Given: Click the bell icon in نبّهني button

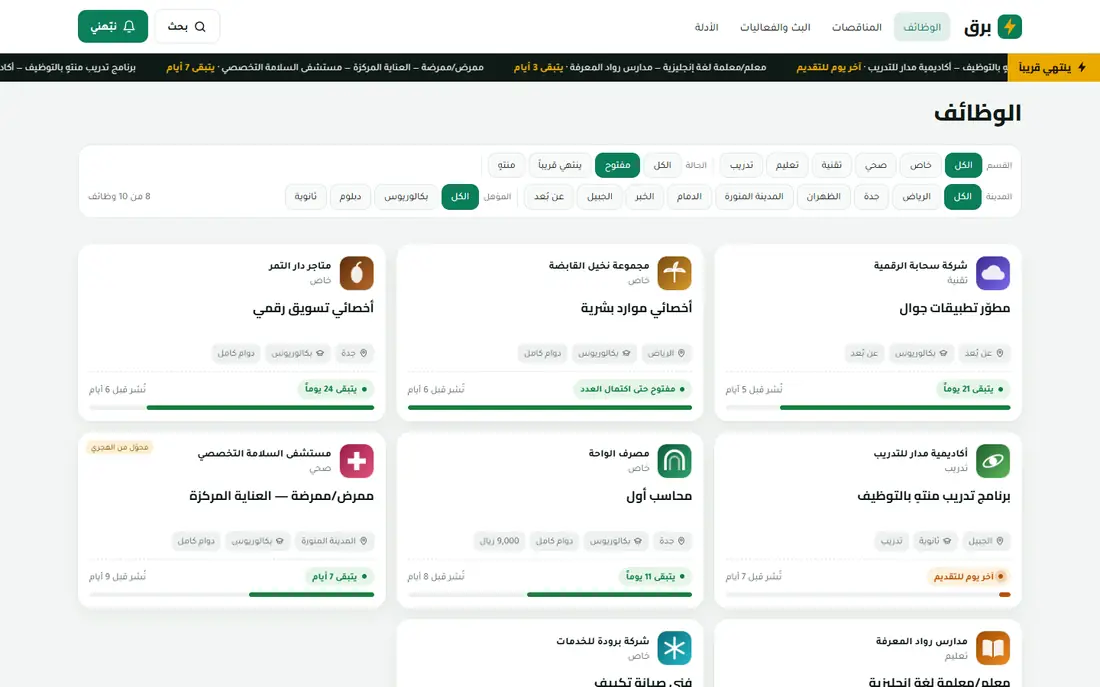Looking at the screenshot, I should pyautogui.click(x=129, y=27).
